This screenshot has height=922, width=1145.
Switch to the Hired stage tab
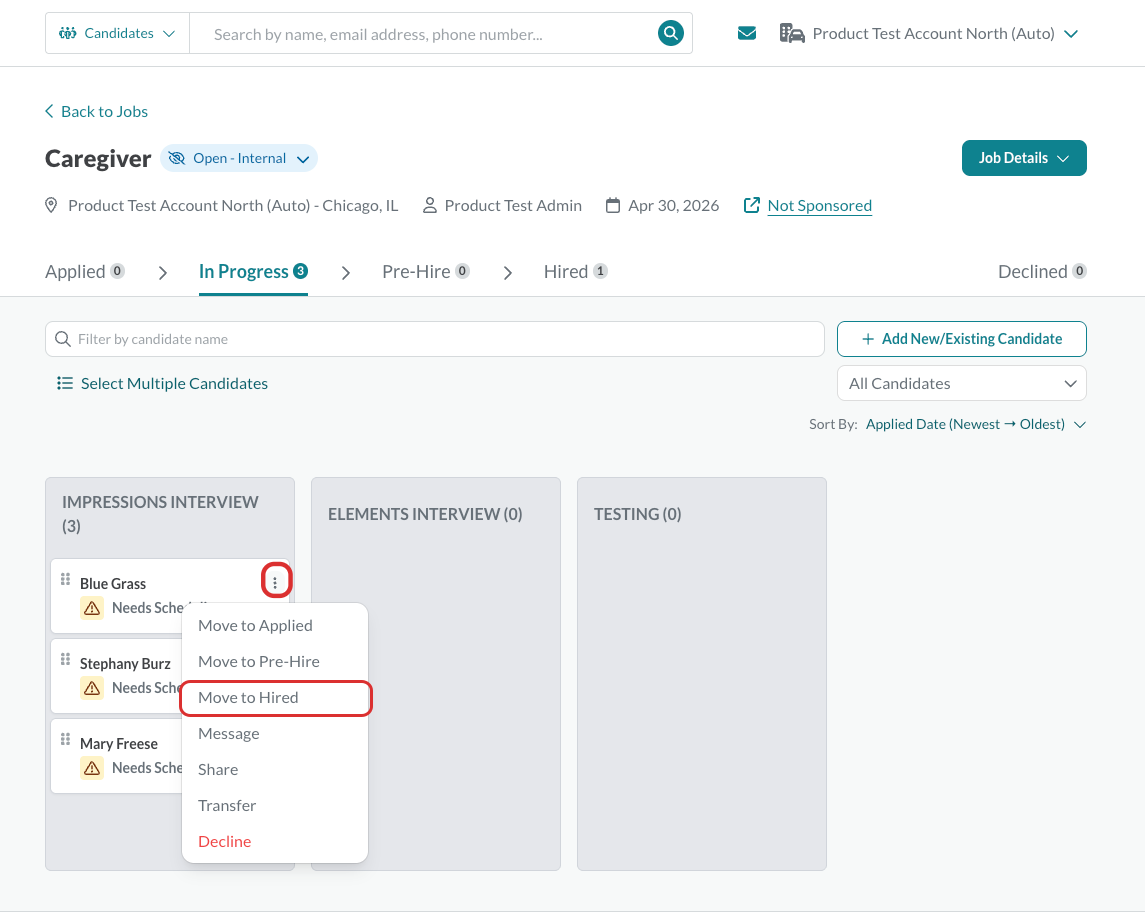pyautogui.click(x=575, y=272)
